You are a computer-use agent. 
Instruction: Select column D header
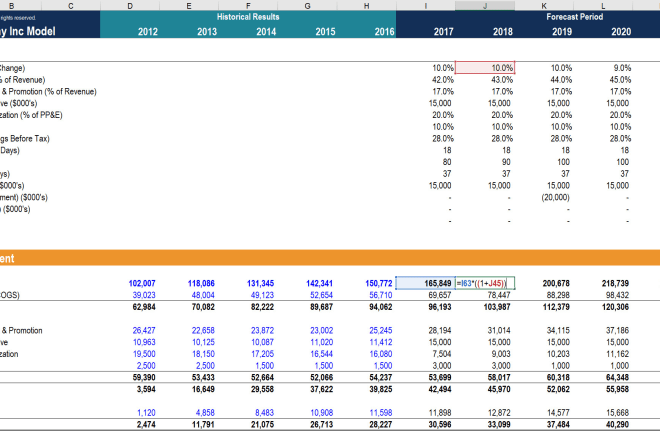[130, 5]
